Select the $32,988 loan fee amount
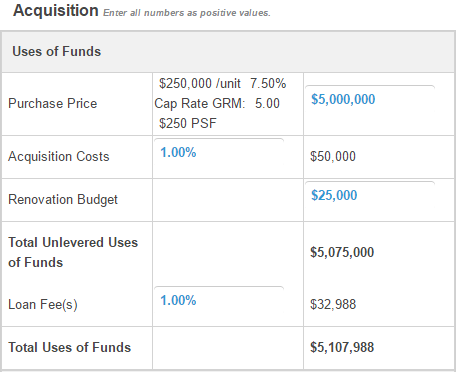 333,304
